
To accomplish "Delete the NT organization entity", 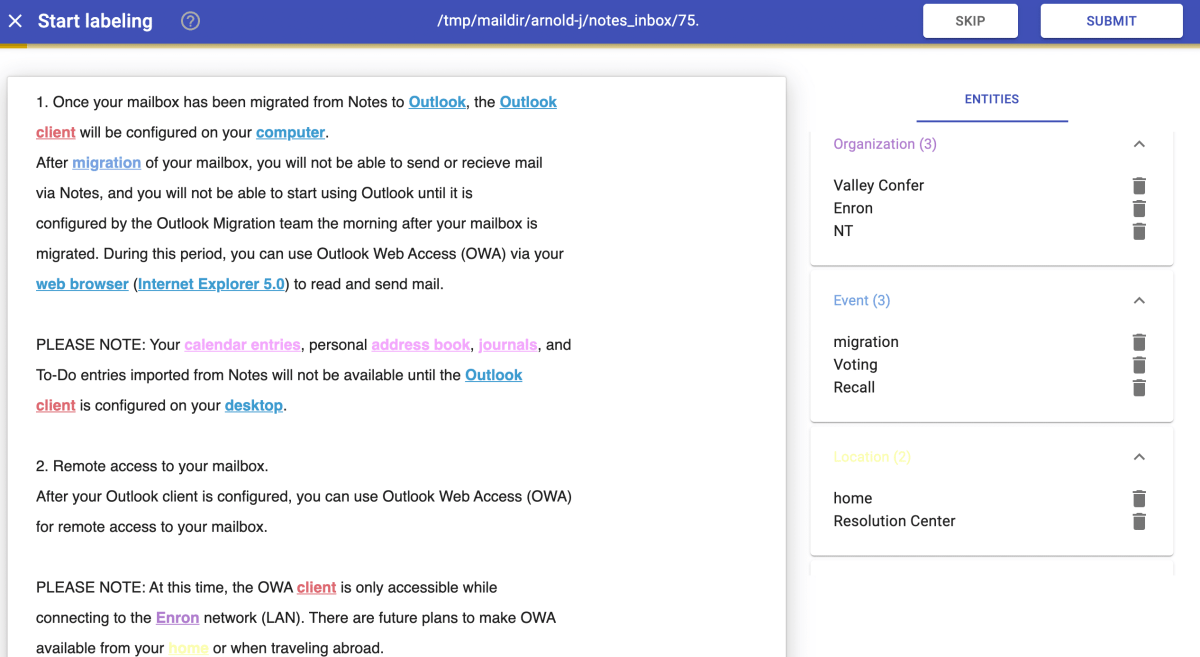I will (1139, 231).
